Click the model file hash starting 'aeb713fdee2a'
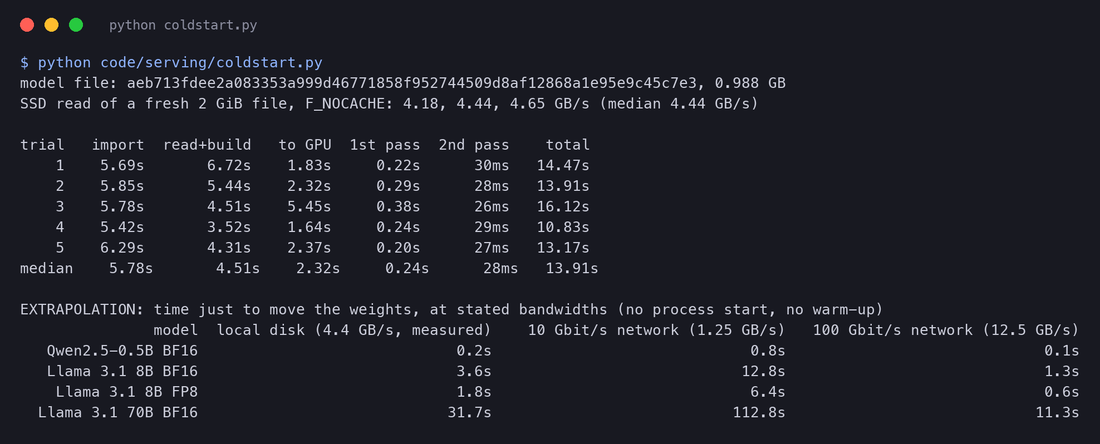Viewport: 1100px width, 444px height. 412,83
